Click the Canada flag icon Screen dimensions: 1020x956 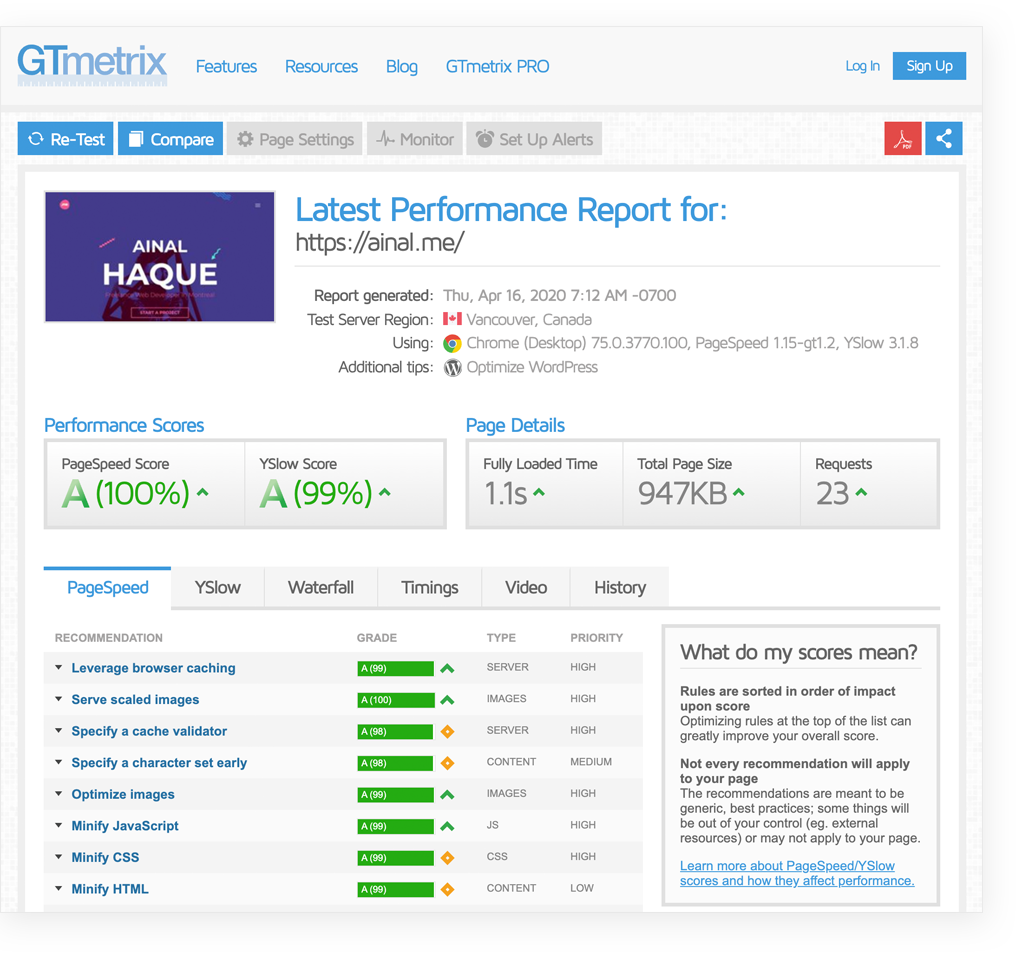[x=452, y=319]
